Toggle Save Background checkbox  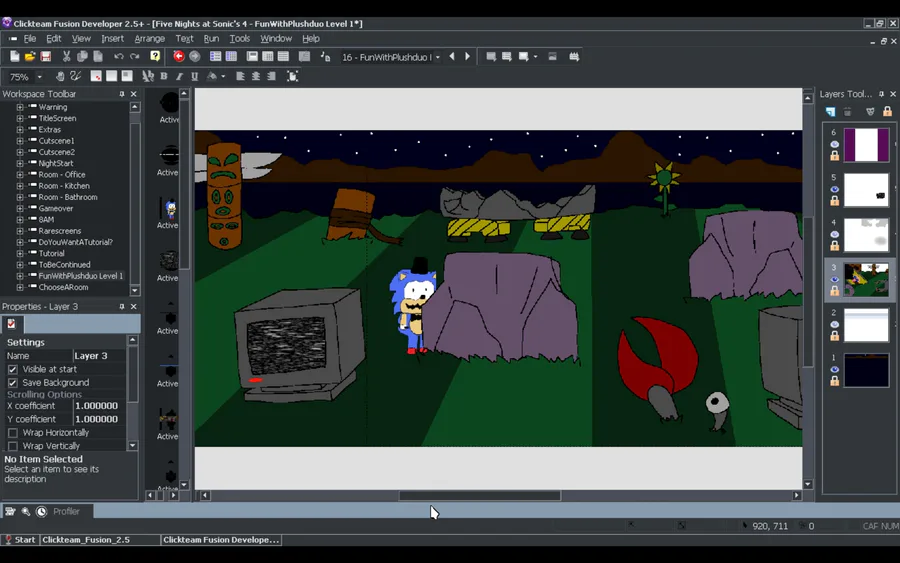(x=13, y=383)
